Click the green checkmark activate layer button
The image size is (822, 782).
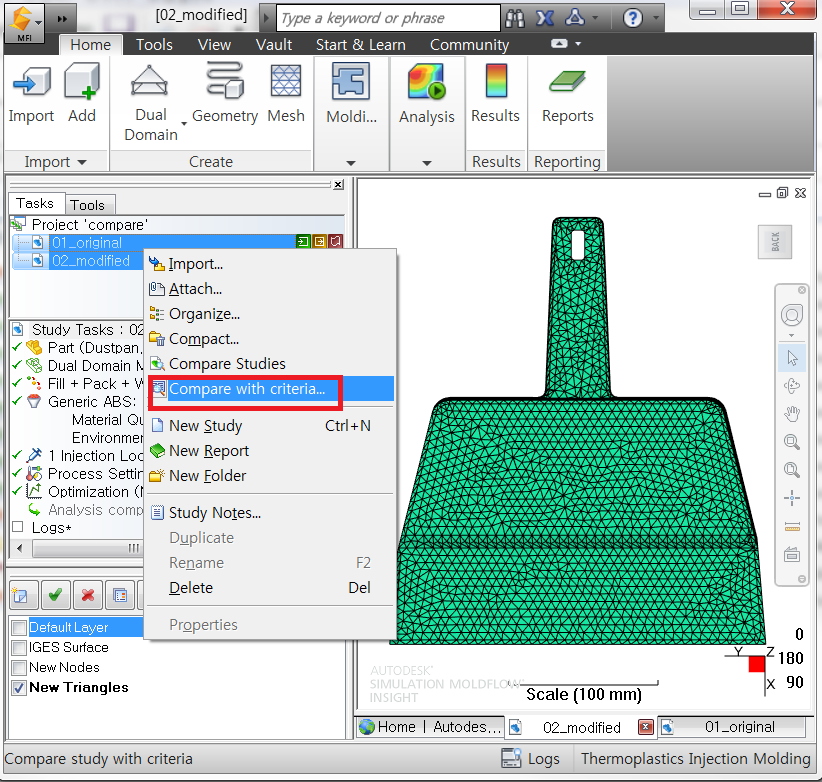click(x=56, y=595)
